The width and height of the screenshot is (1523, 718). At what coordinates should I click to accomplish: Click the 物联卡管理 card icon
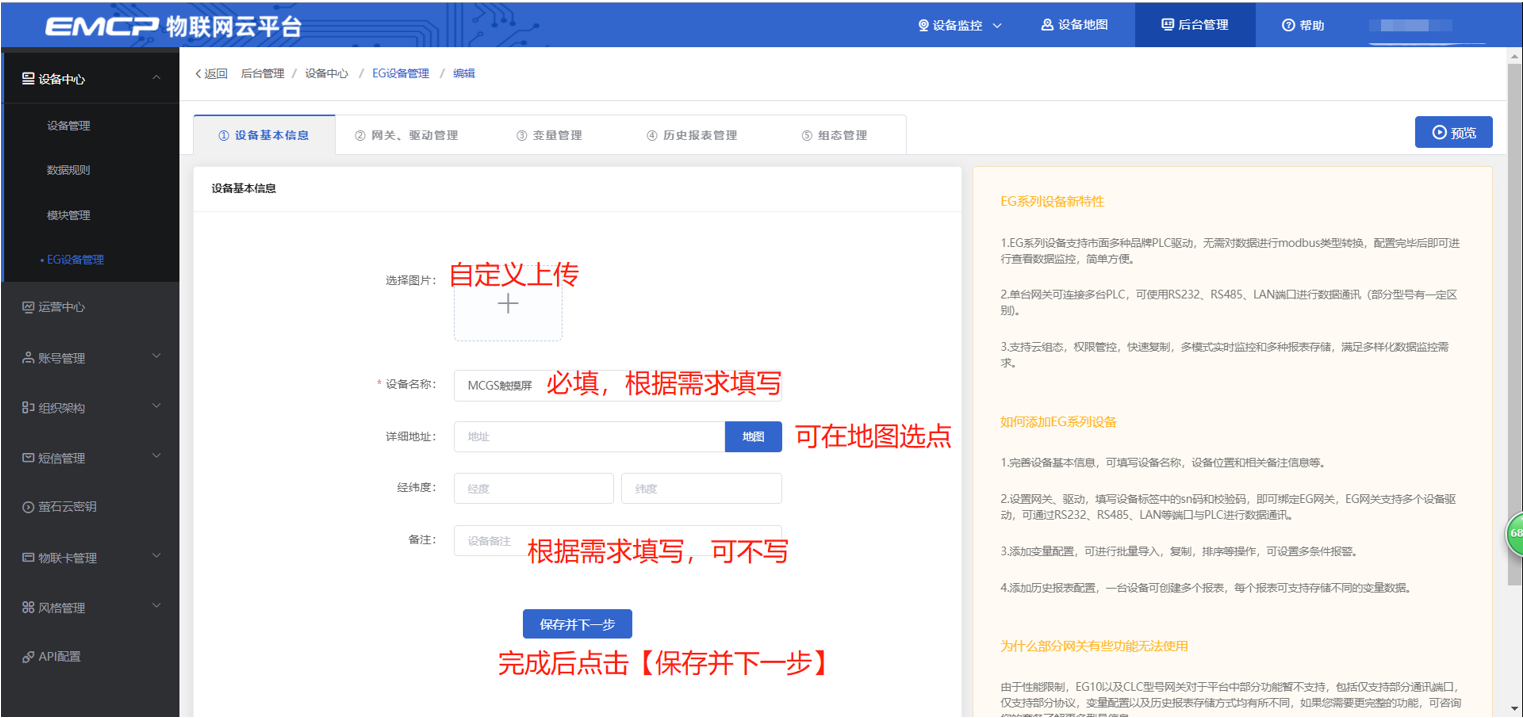point(28,558)
